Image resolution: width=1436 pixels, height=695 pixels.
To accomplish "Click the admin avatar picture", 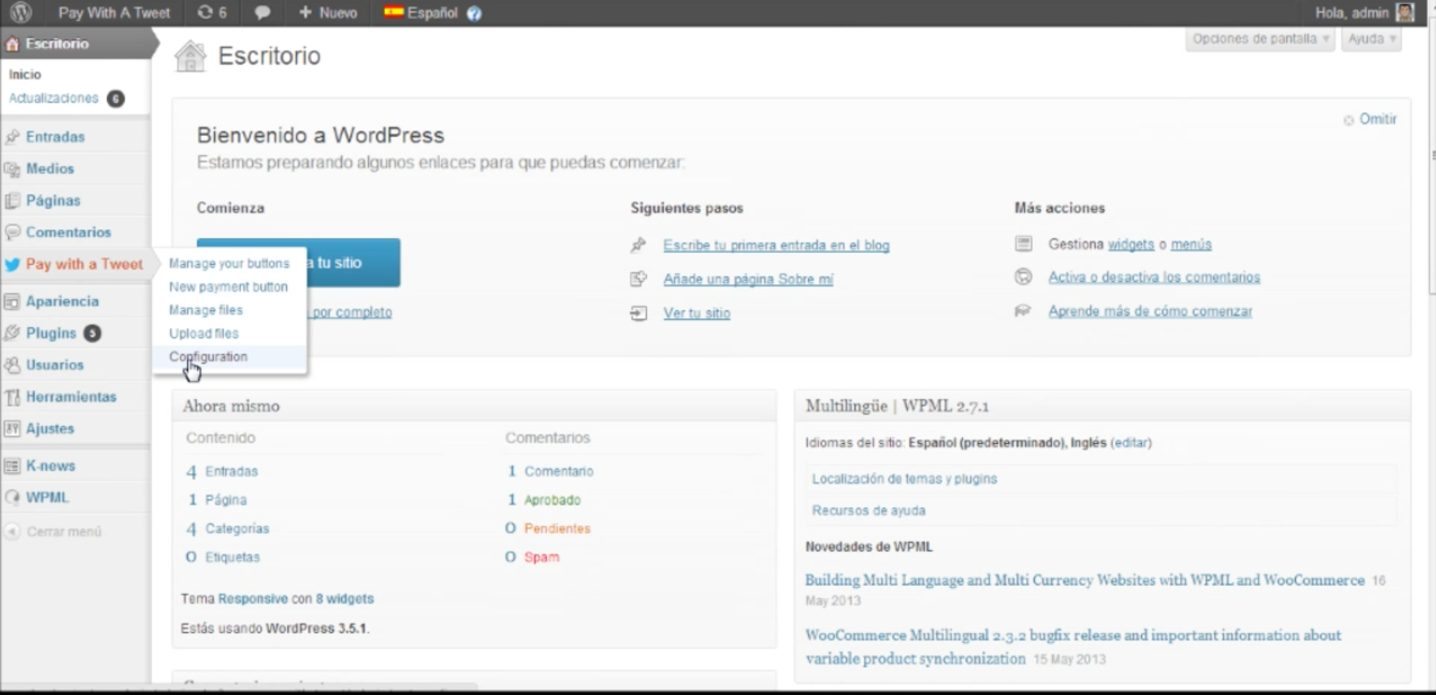I will pyautogui.click(x=1406, y=13).
